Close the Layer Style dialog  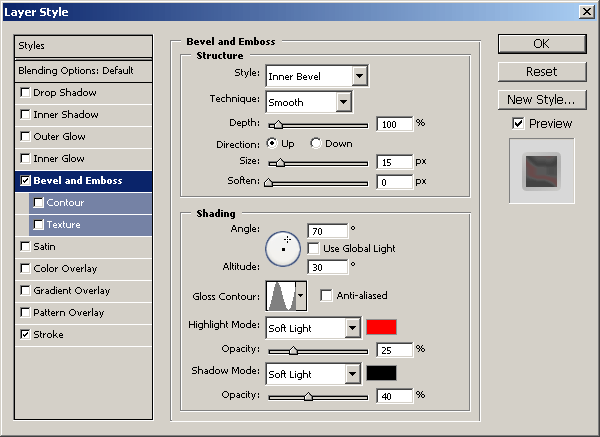pyautogui.click(x=586, y=11)
